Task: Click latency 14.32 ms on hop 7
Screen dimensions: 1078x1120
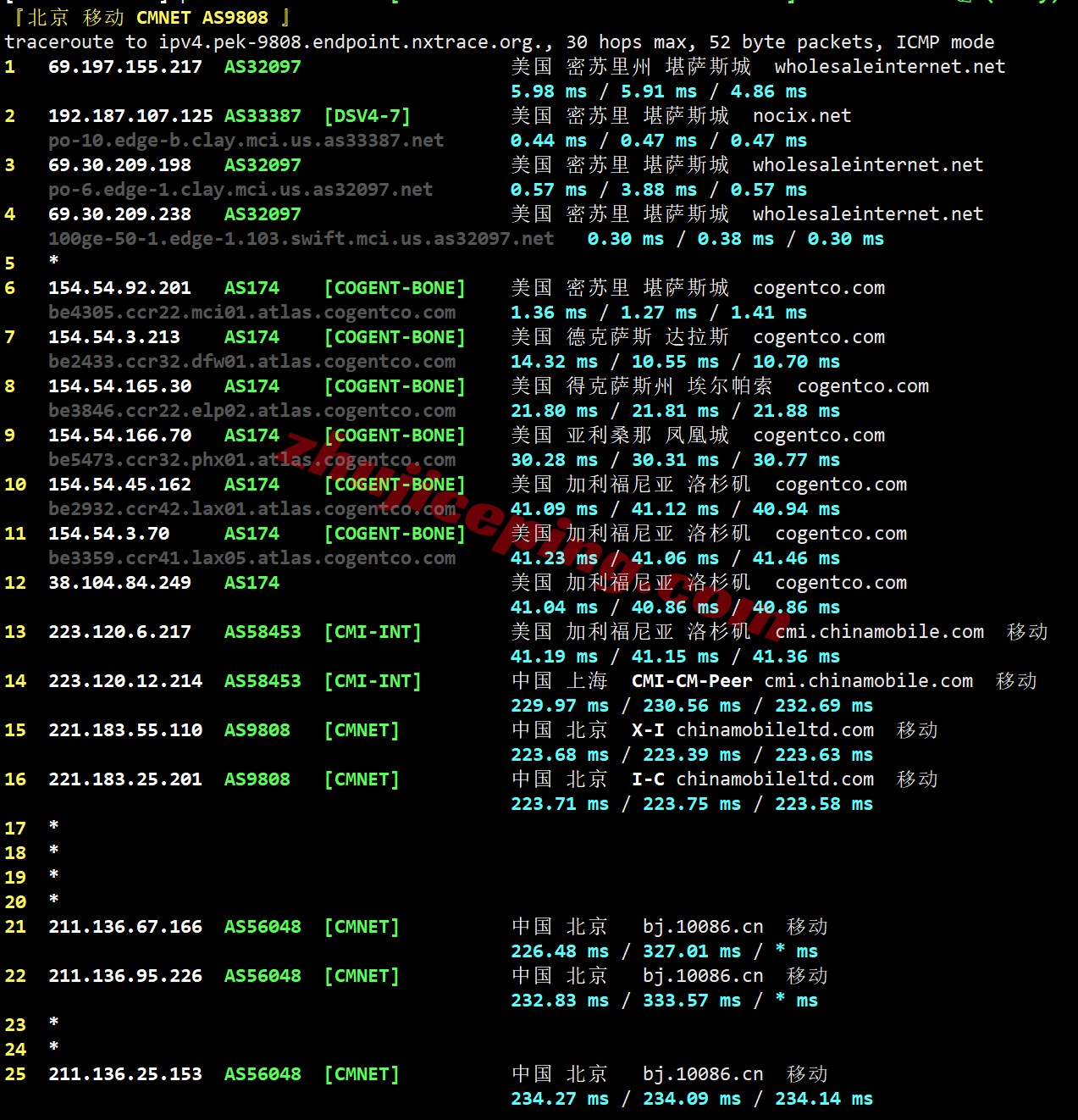Action: click(x=554, y=362)
